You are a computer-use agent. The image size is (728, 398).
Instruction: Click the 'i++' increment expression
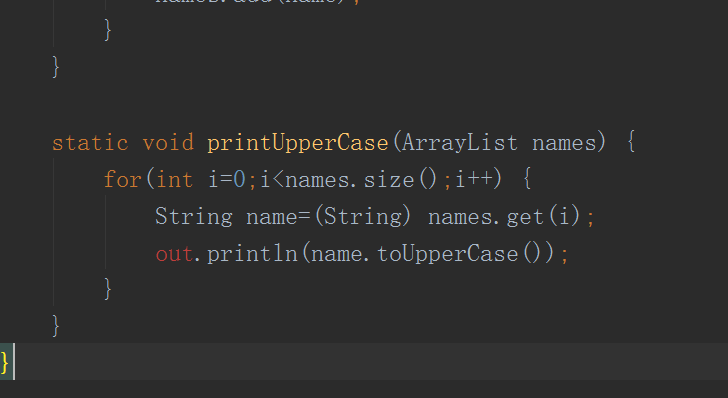[x=474, y=179]
